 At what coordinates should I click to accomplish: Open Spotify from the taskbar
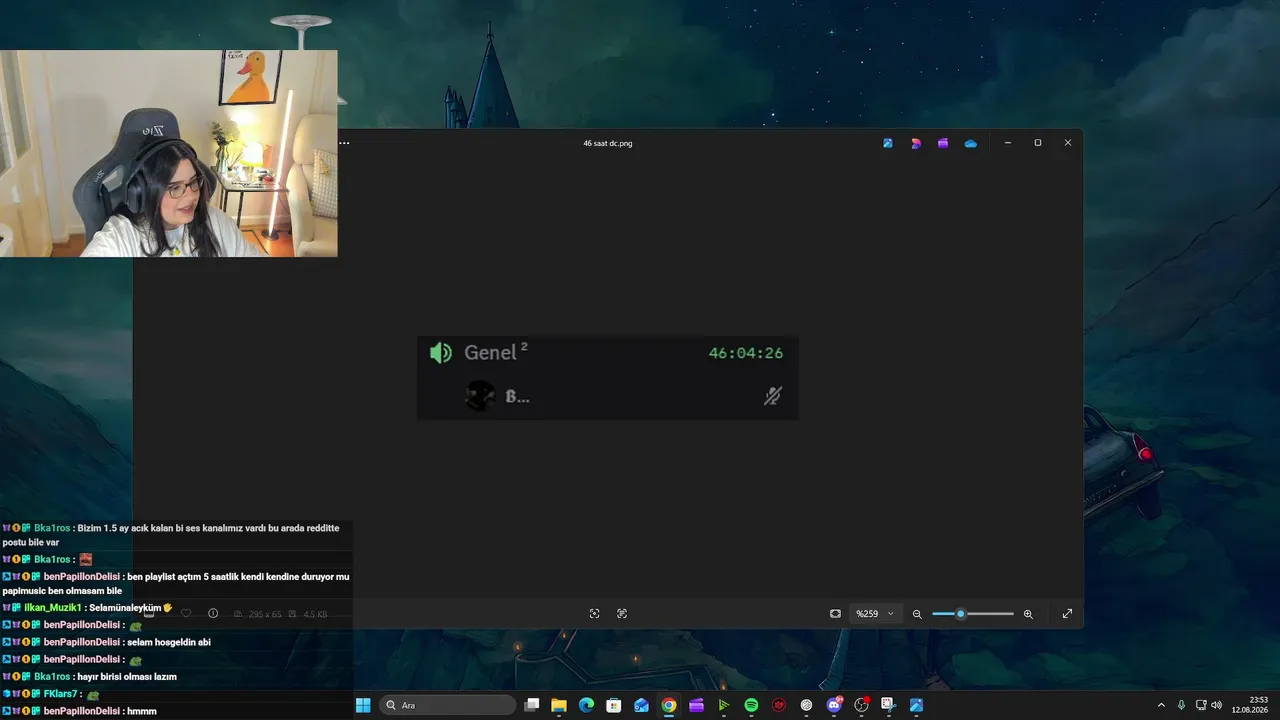[751, 705]
